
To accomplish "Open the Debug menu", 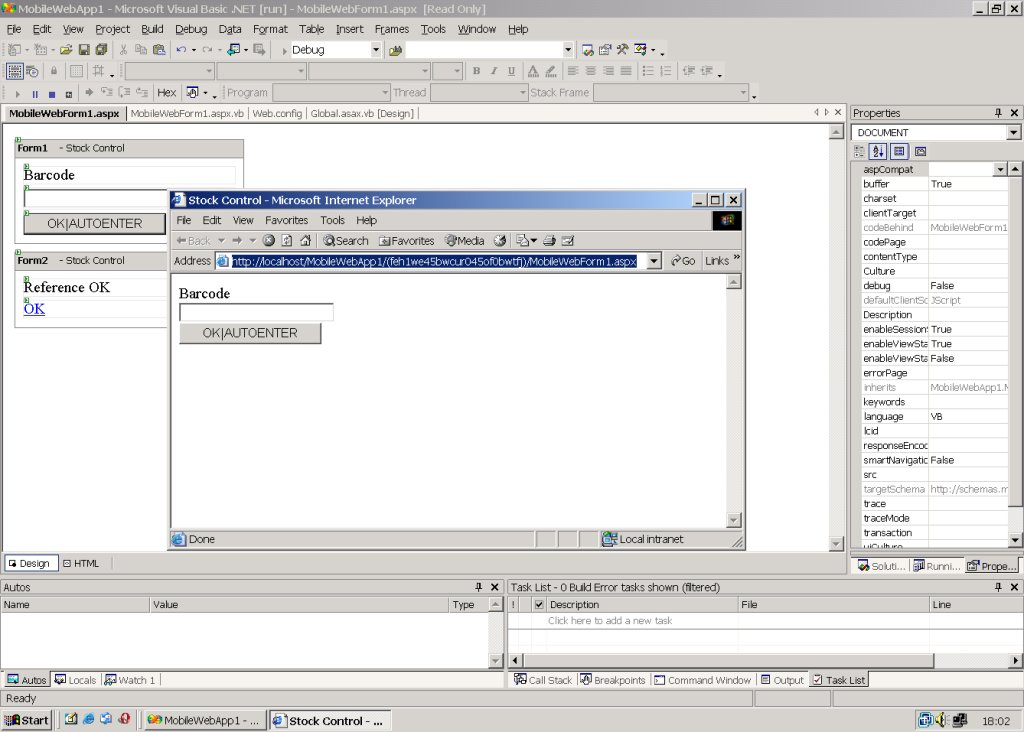I will point(191,29).
